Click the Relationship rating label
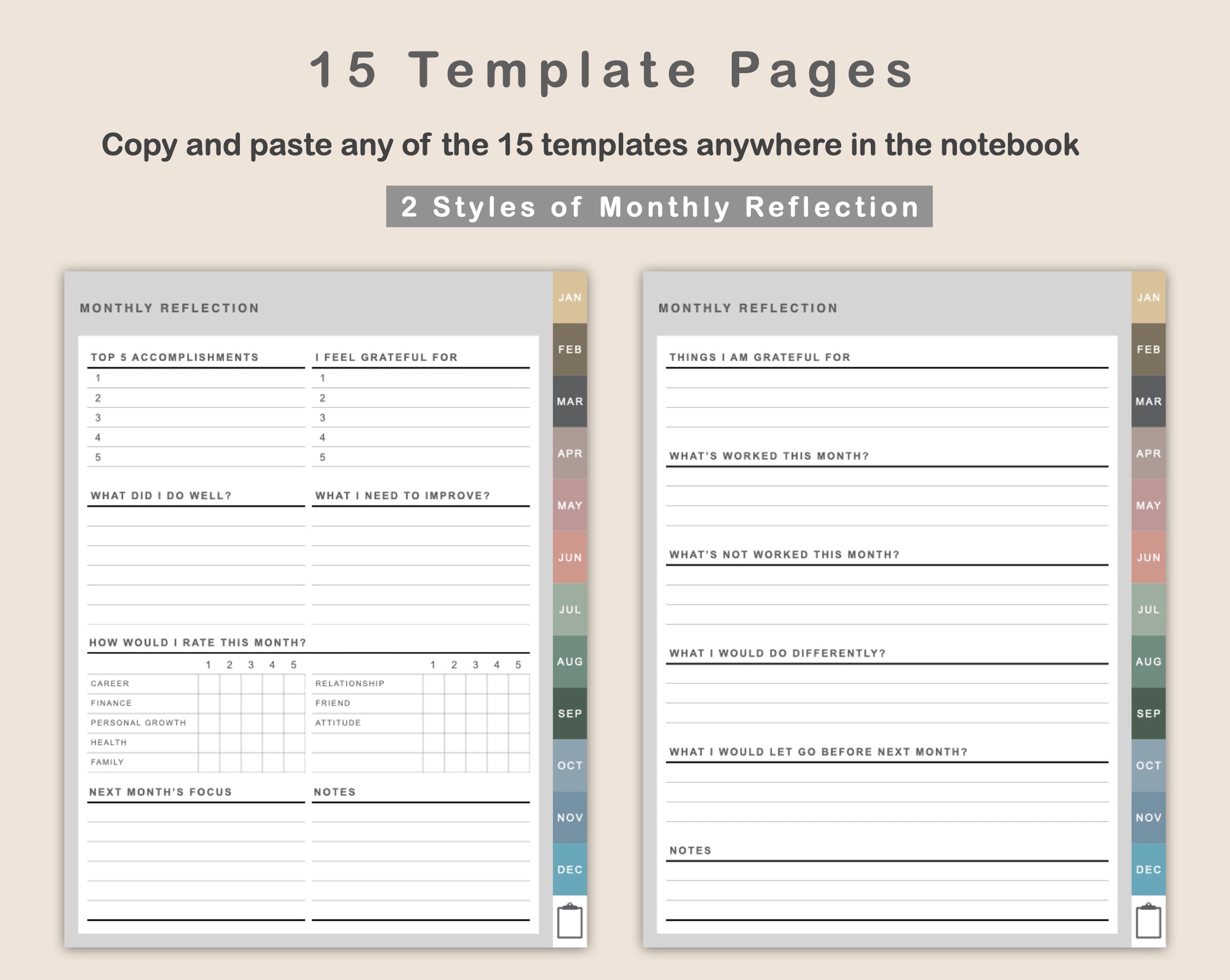Image resolution: width=1230 pixels, height=980 pixels. coord(350,683)
